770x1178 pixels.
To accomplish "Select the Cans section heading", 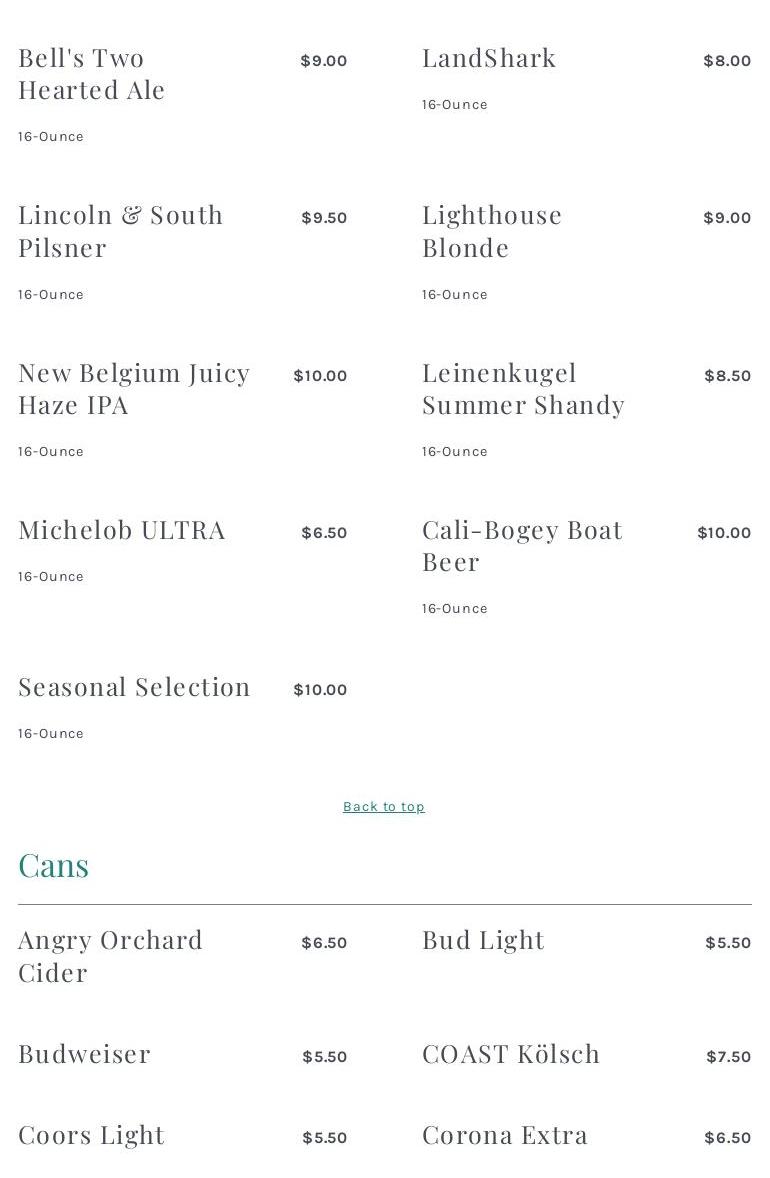I will pyautogui.click(x=53, y=865).
